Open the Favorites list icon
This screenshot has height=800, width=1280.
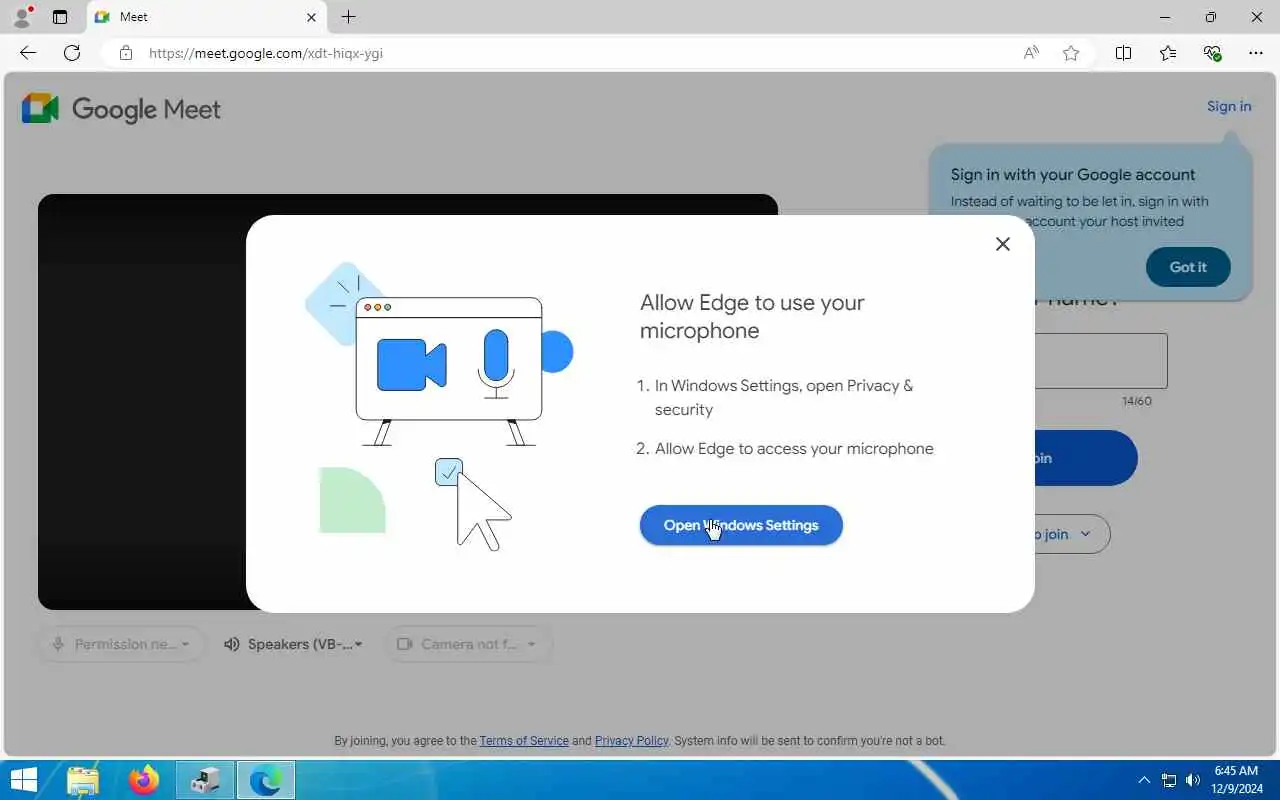click(1168, 53)
